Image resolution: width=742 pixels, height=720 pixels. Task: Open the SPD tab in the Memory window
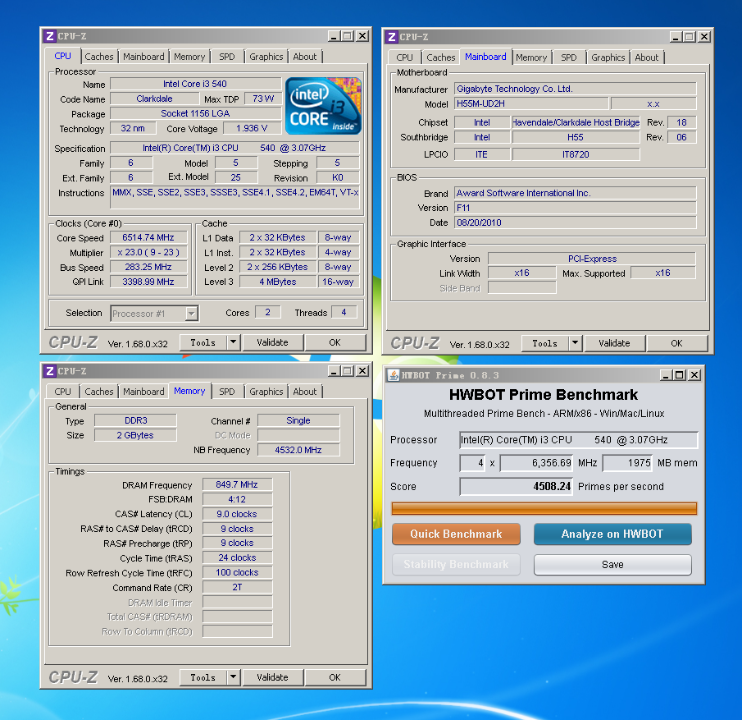pyautogui.click(x=227, y=392)
